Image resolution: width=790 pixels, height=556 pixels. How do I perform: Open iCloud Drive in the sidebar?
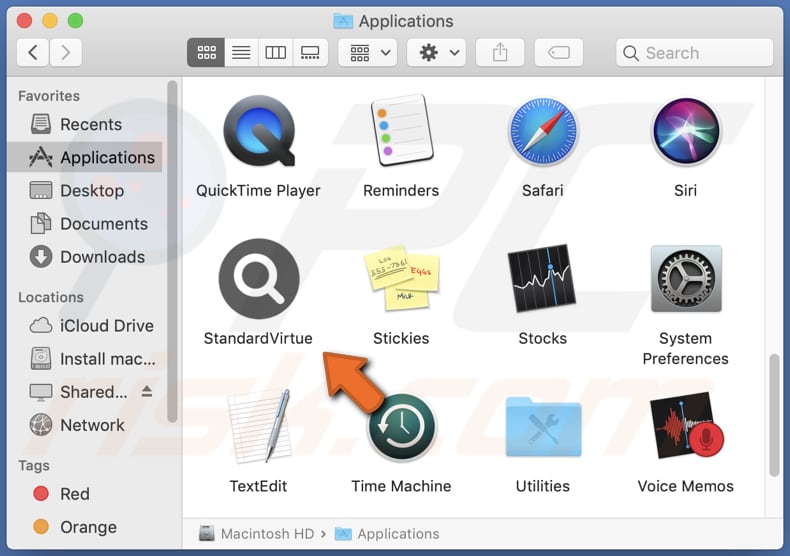click(86, 326)
